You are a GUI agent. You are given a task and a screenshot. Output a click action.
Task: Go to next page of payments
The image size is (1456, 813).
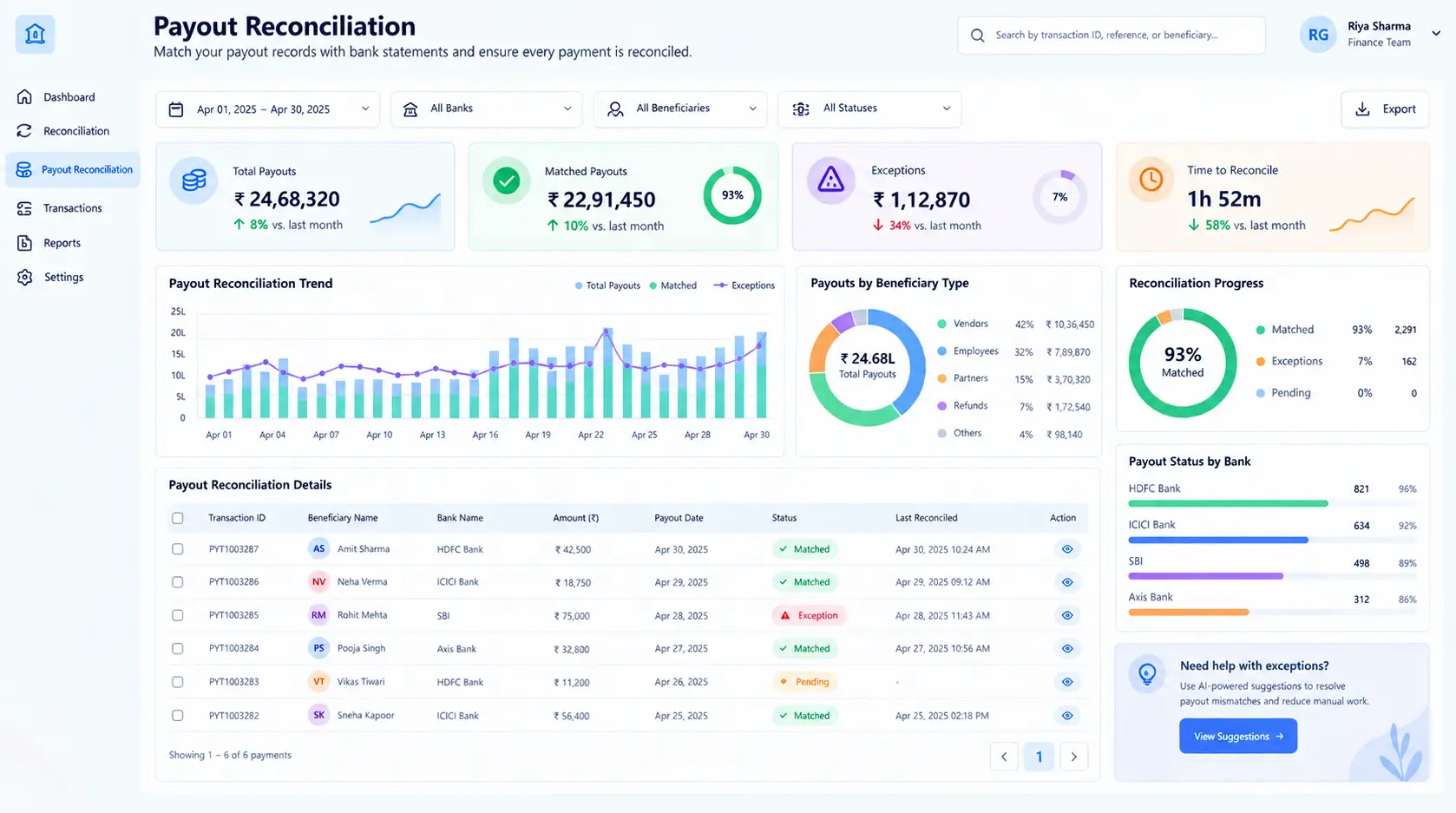(x=1074, y=757)
